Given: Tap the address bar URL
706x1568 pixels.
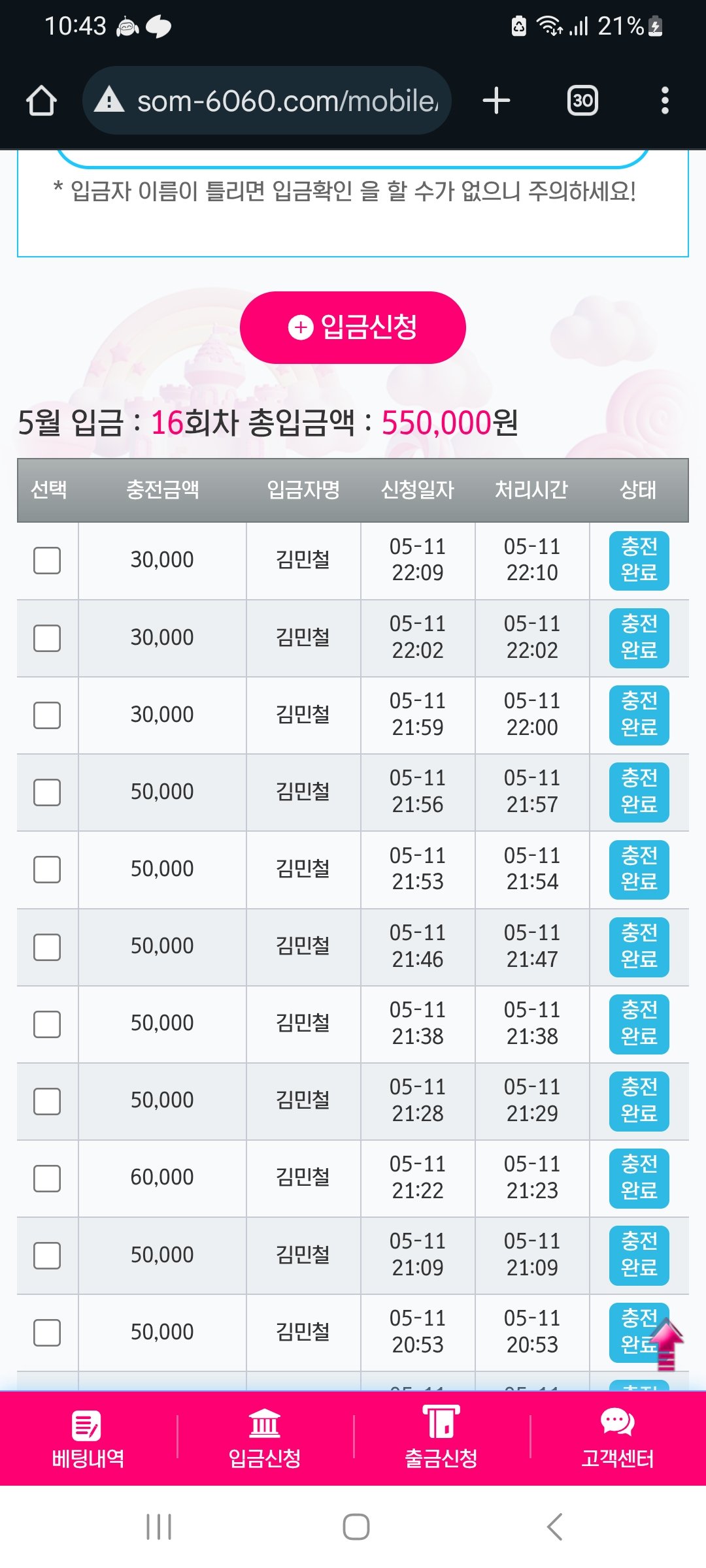Looking at the screenshot, I should click(288, 101).
